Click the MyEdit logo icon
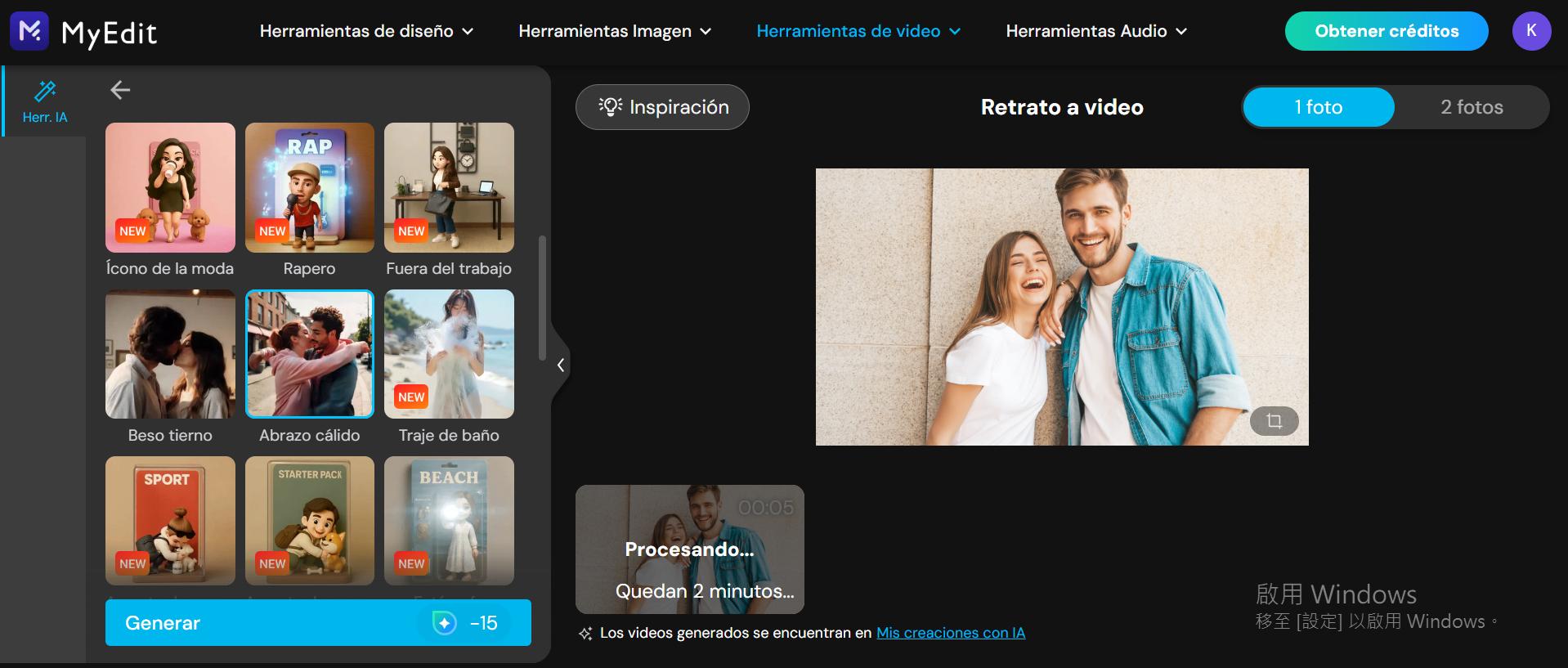 tap(29, 31)
